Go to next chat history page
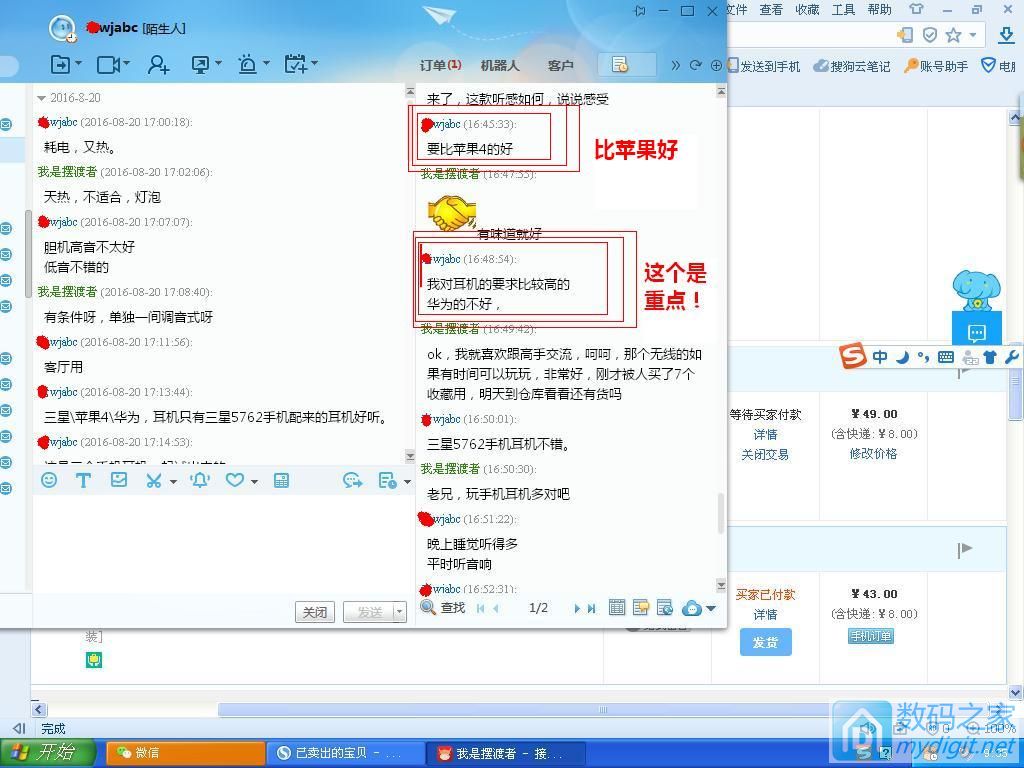 point(577,609)
